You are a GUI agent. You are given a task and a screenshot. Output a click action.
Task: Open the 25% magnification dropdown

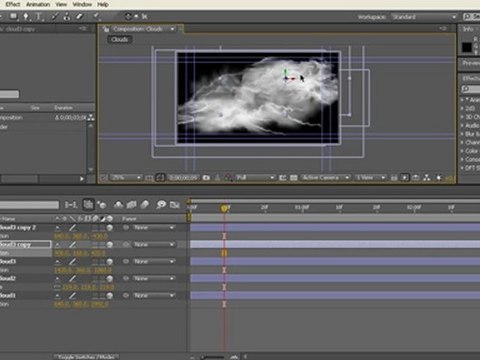126,178
